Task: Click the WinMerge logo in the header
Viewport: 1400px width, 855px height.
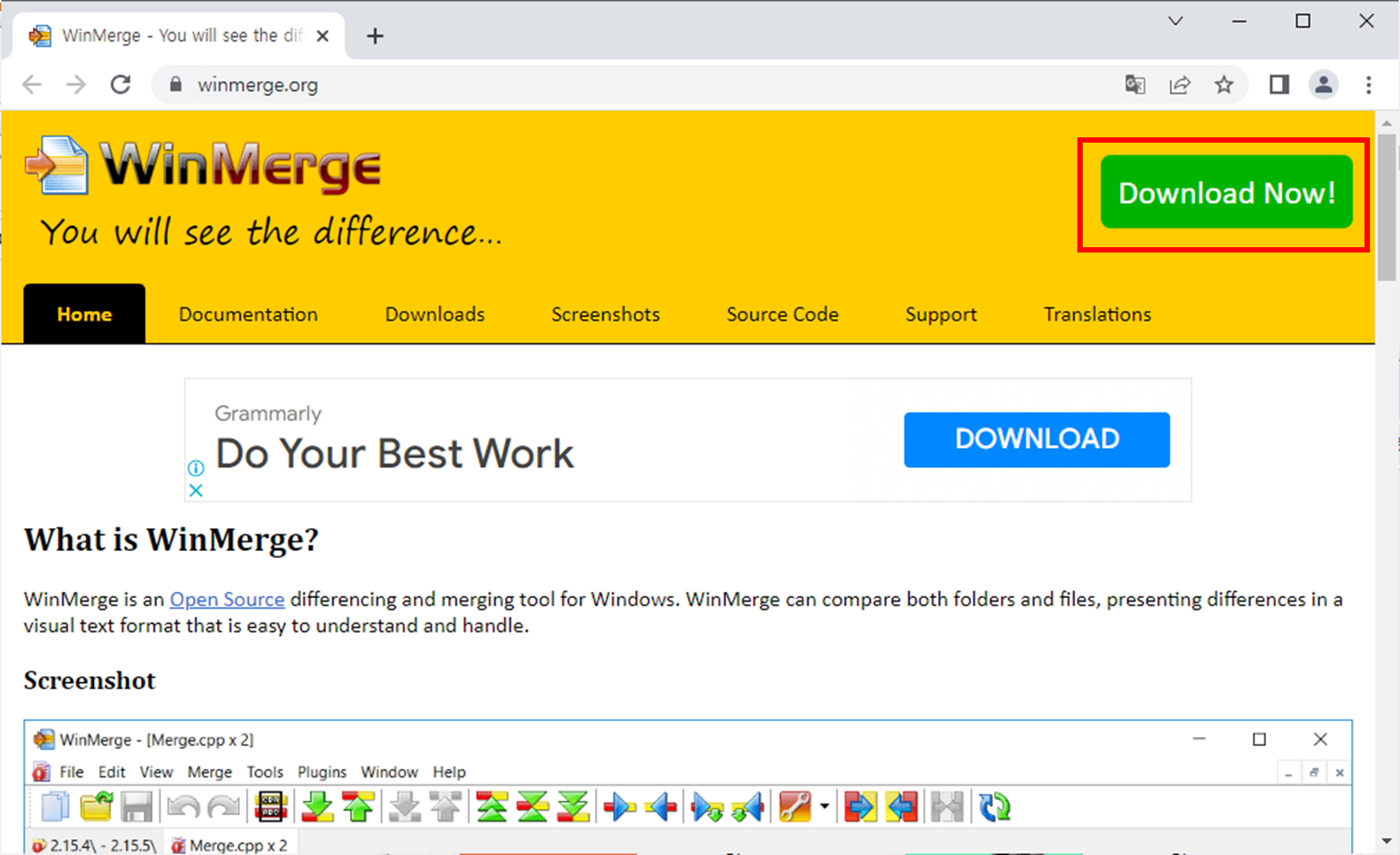Action: (x=204, y=167)
